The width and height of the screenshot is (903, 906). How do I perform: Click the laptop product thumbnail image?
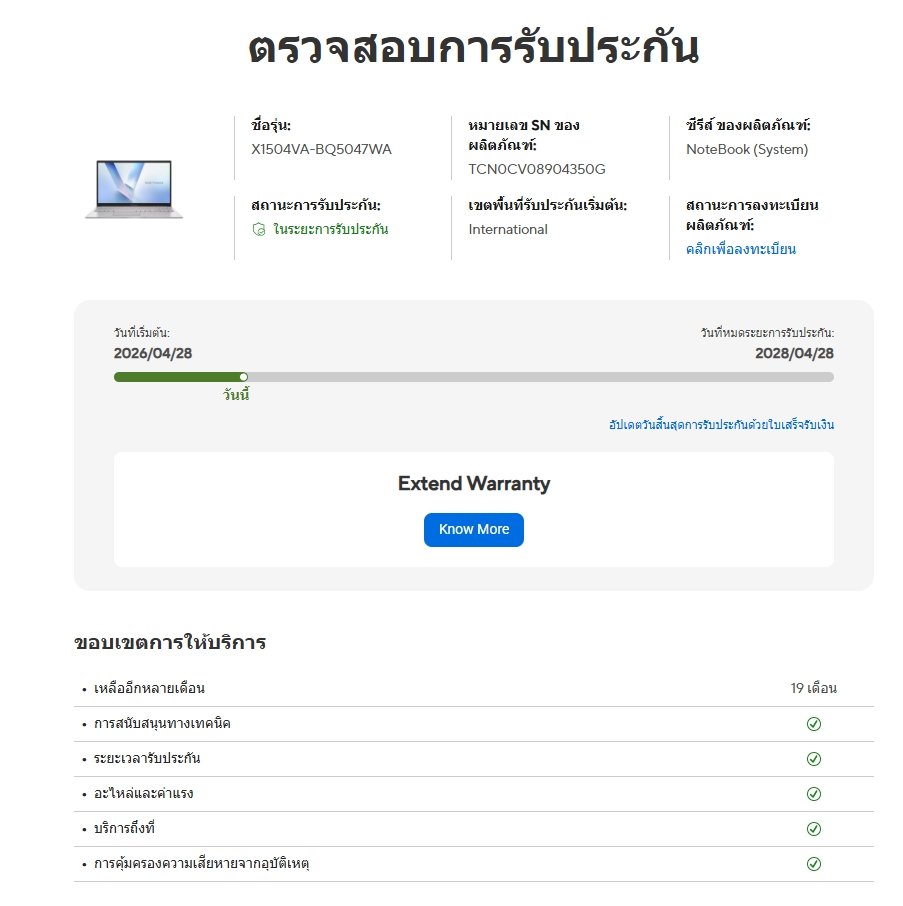tap(134, 189)
